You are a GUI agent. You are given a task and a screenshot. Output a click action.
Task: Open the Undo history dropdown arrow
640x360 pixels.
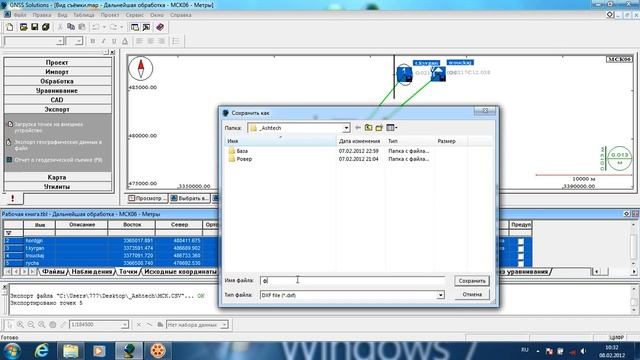(x=104, y=27)
